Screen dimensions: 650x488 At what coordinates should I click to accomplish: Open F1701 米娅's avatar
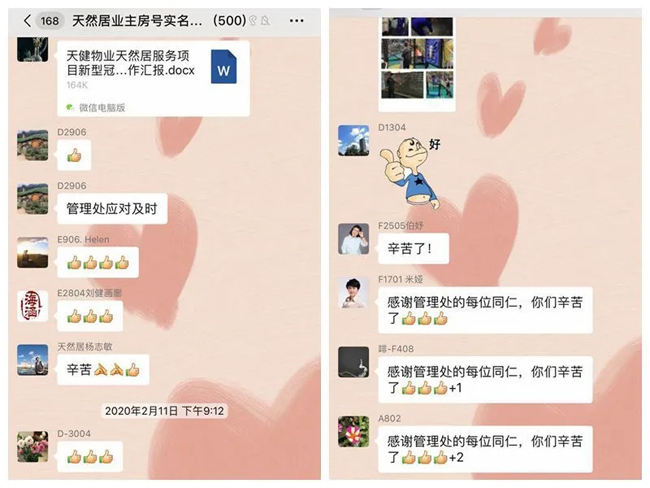tap(354, 293)
